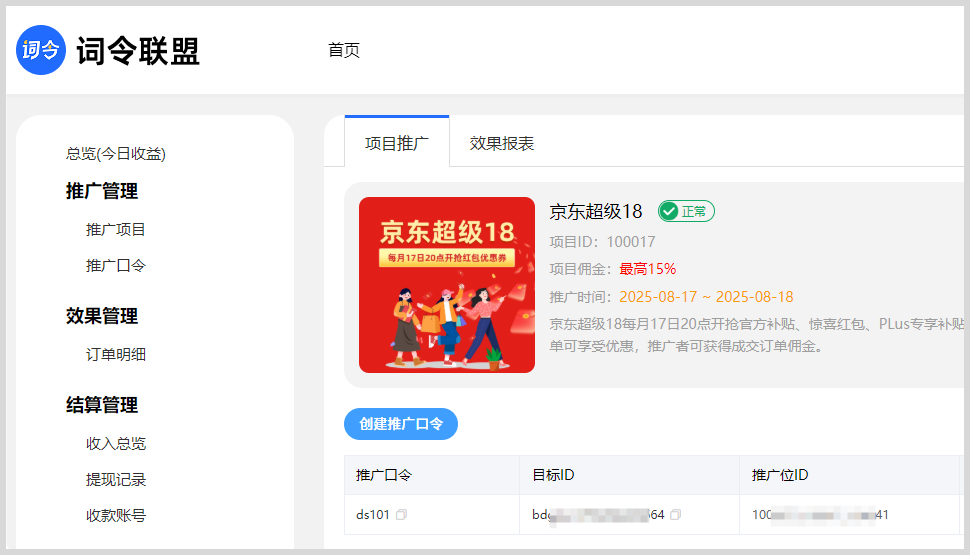Click the project description text 京东超级18每月17日20点
The width and height of the screenshot is (970, 555).
click(757, 335)
